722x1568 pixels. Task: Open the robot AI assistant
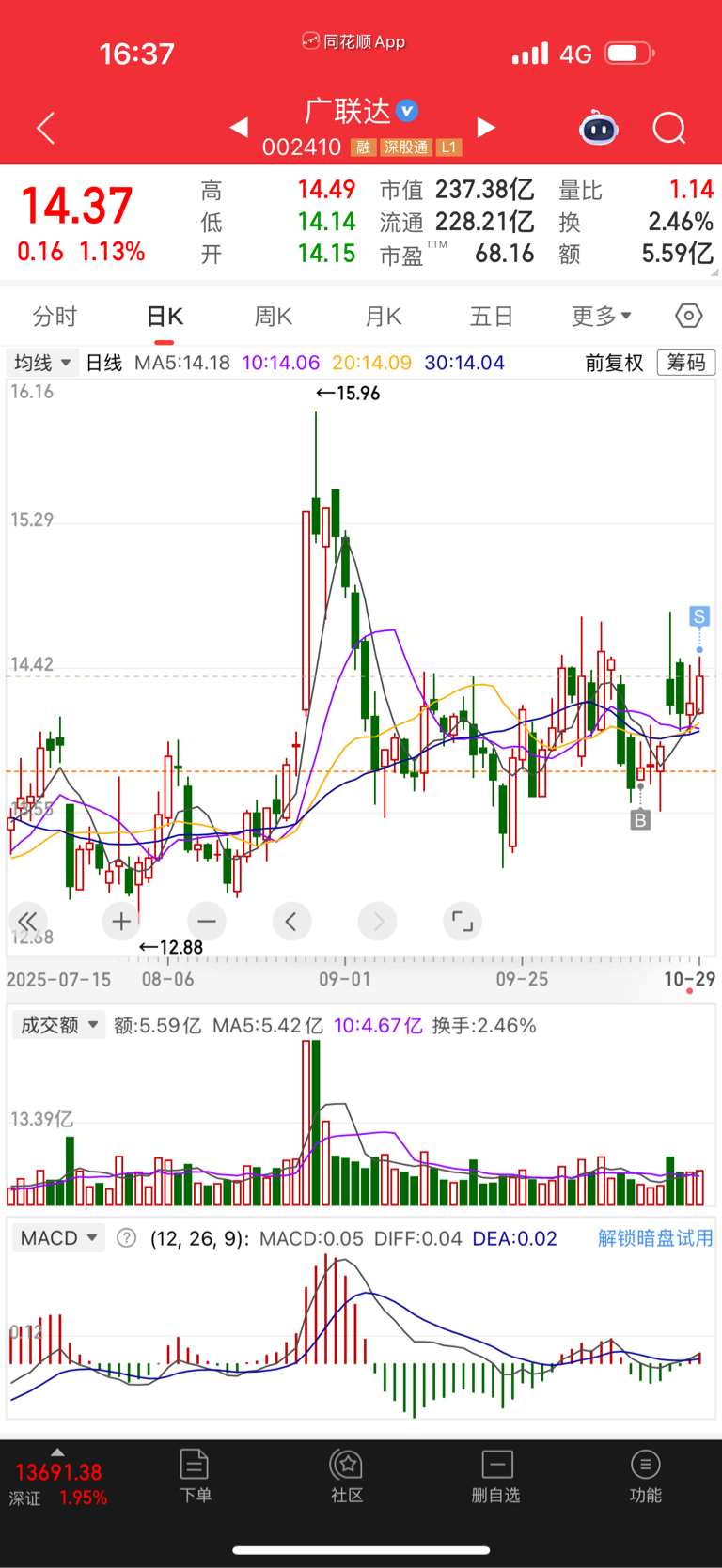tap(598, 128)
